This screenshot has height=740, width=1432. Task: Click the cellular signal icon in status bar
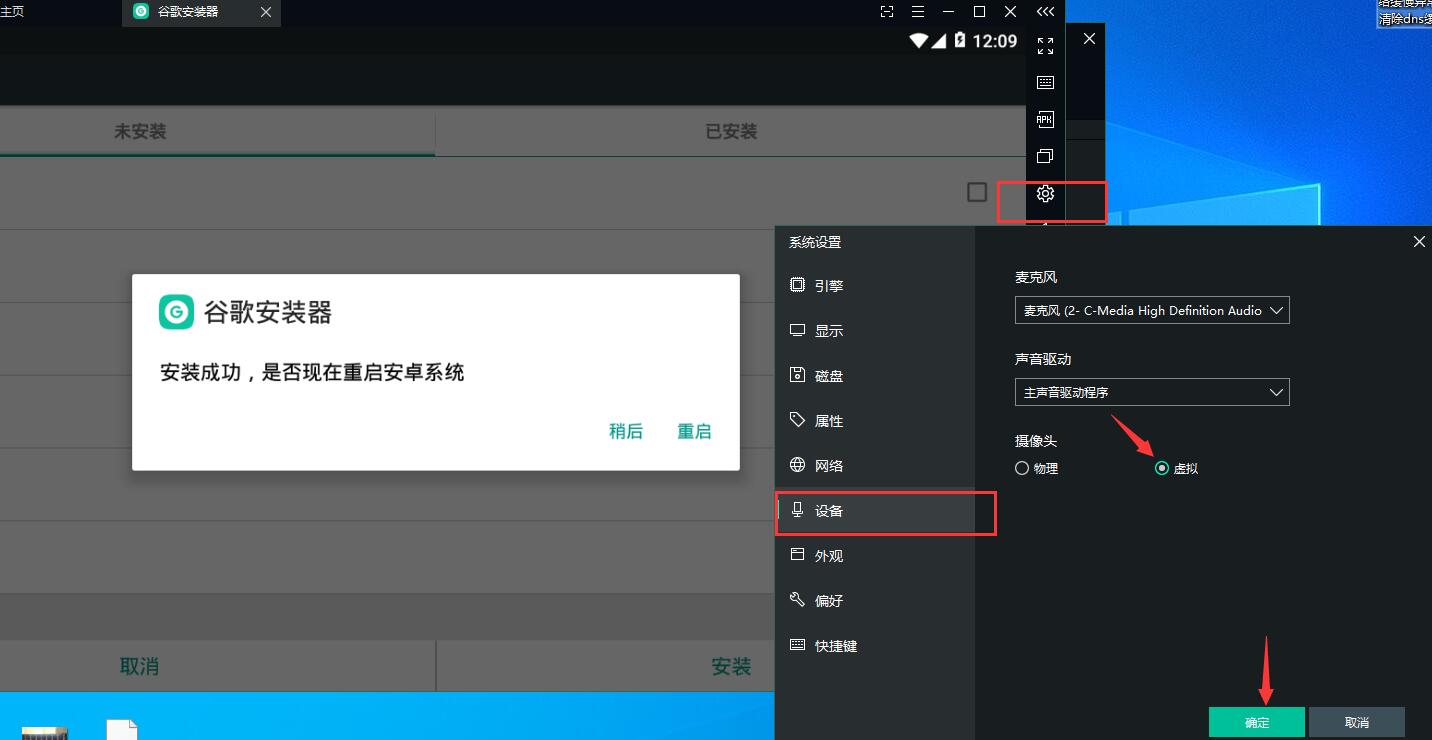pos(940,41)
